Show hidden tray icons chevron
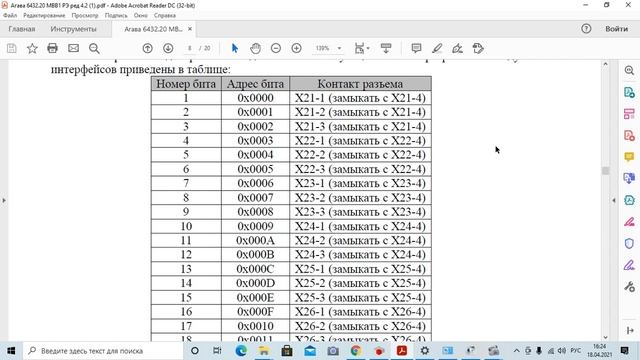 pyautogui.click(x=516, y=351)
